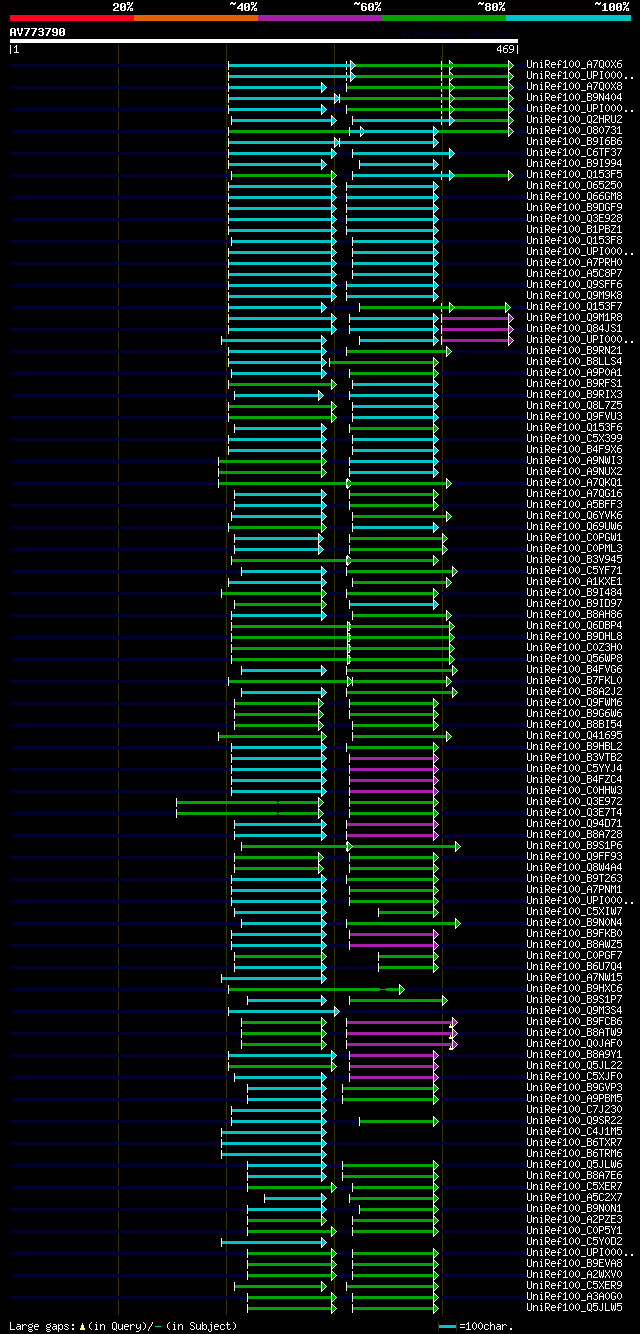640x1334 pixels.
Task: Select the UniRef100_Q66GM8 label
Action: pos(574,197)
